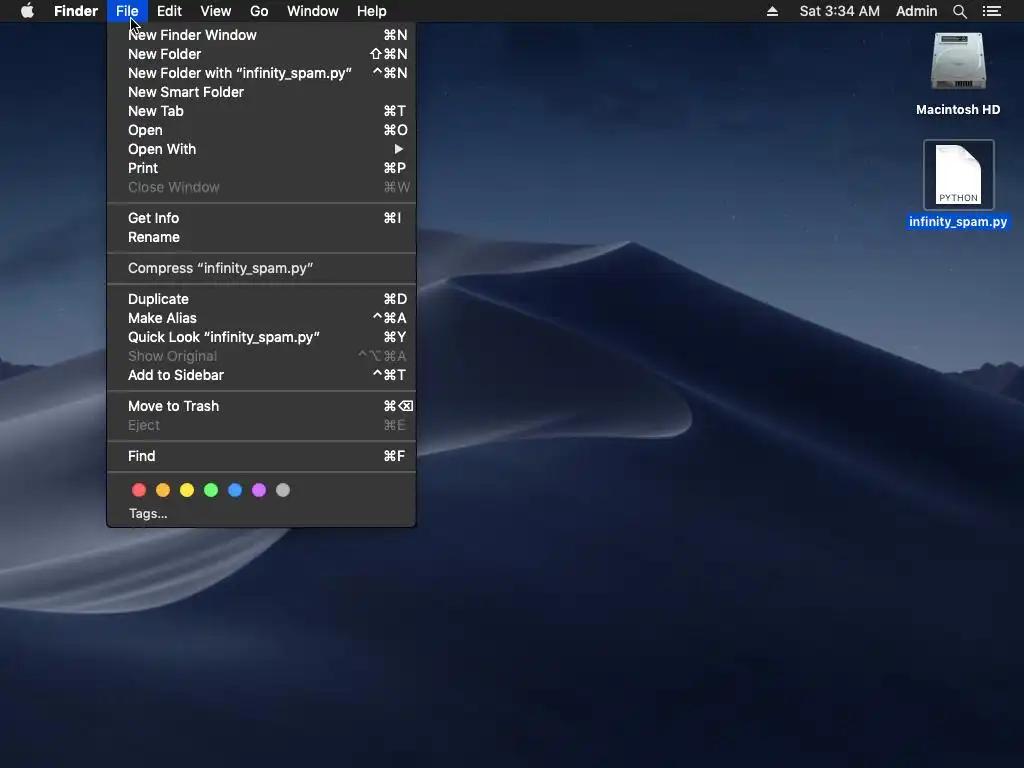Apply the blue tag color

pos(235,490)
